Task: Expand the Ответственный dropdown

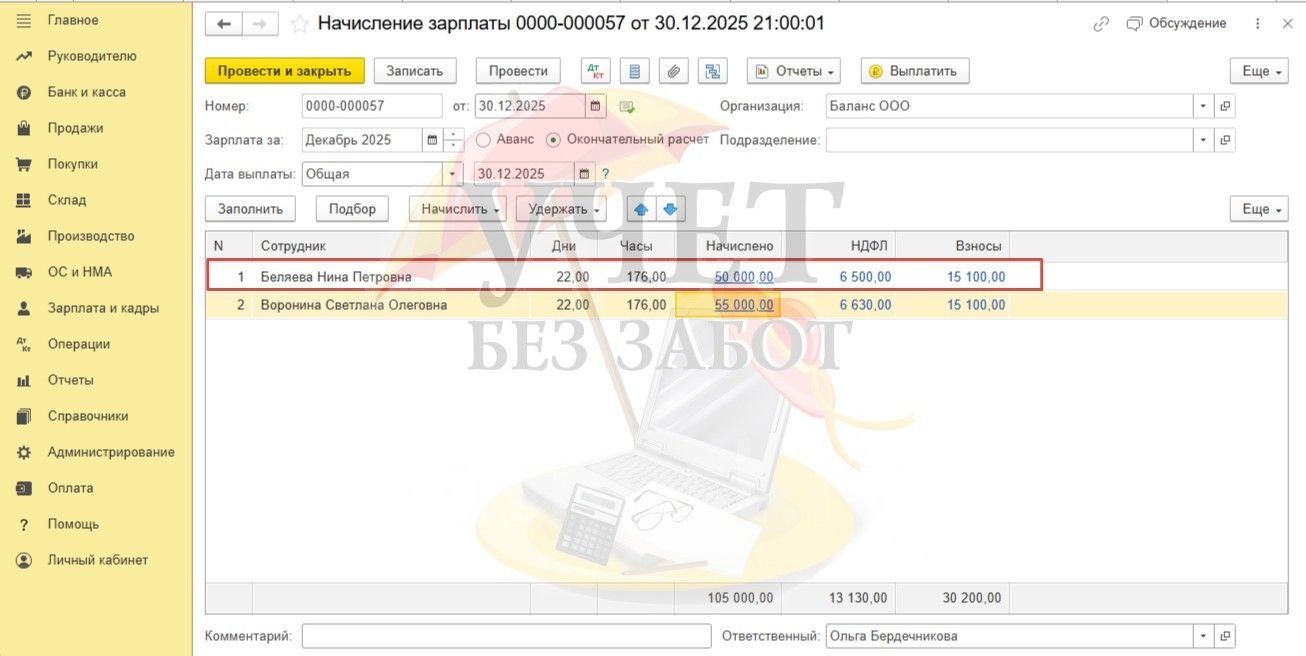Action: click(1204, 636)
